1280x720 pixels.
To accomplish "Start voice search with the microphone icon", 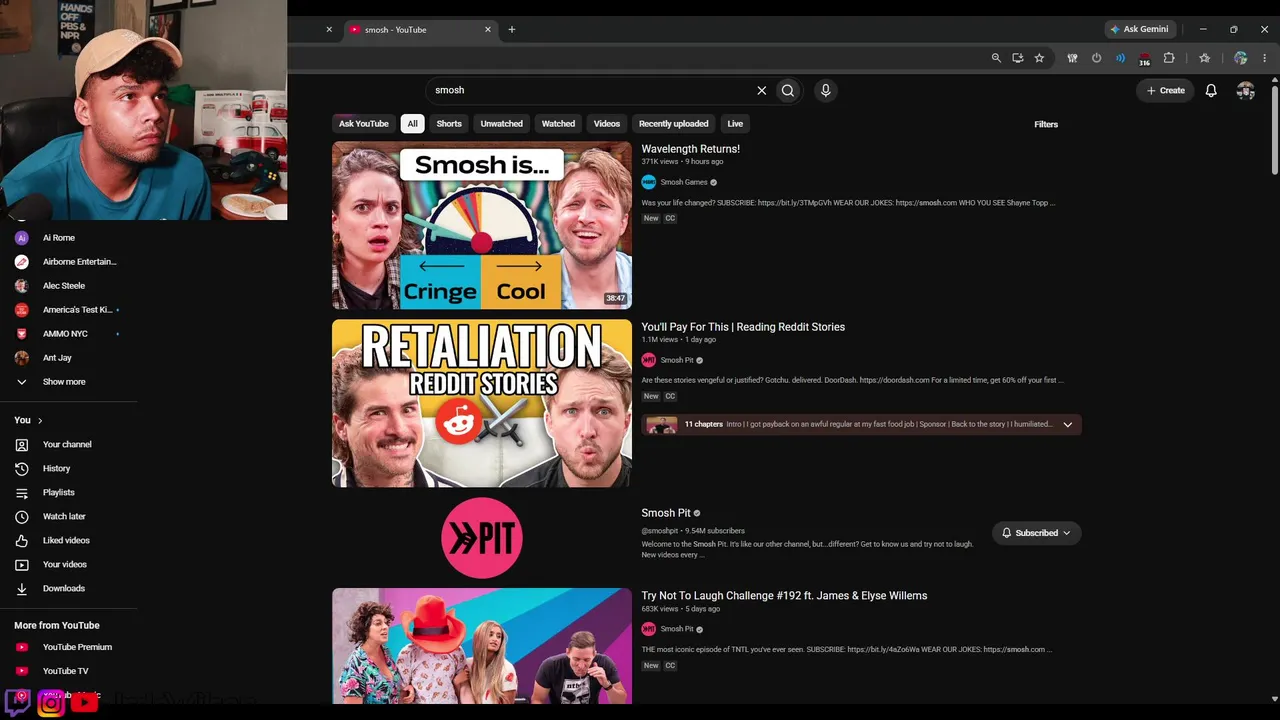I will 825,90.
